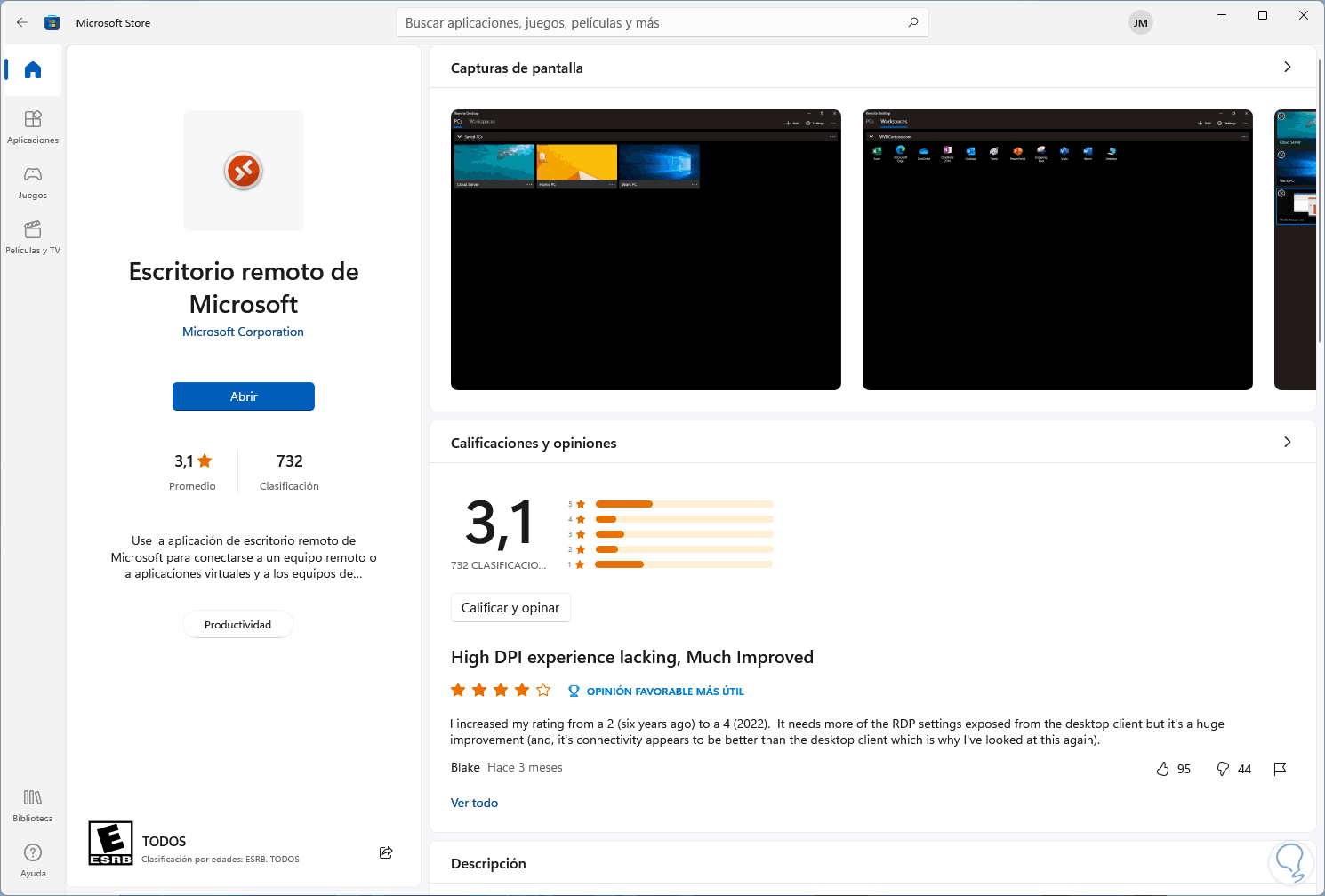The image size is (1325, 896).
Task: Click the Microsoft Store logo icon
Action: (x=52, y=22)
